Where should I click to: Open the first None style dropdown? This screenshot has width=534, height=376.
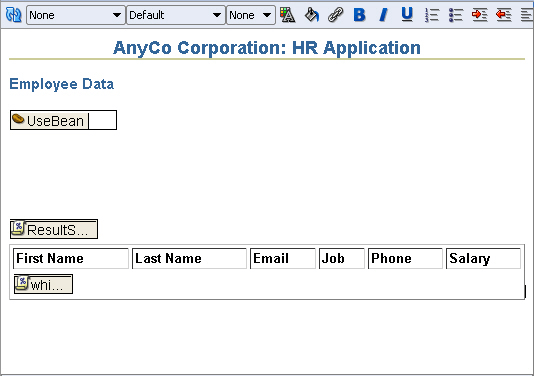(x=76, y=15)
